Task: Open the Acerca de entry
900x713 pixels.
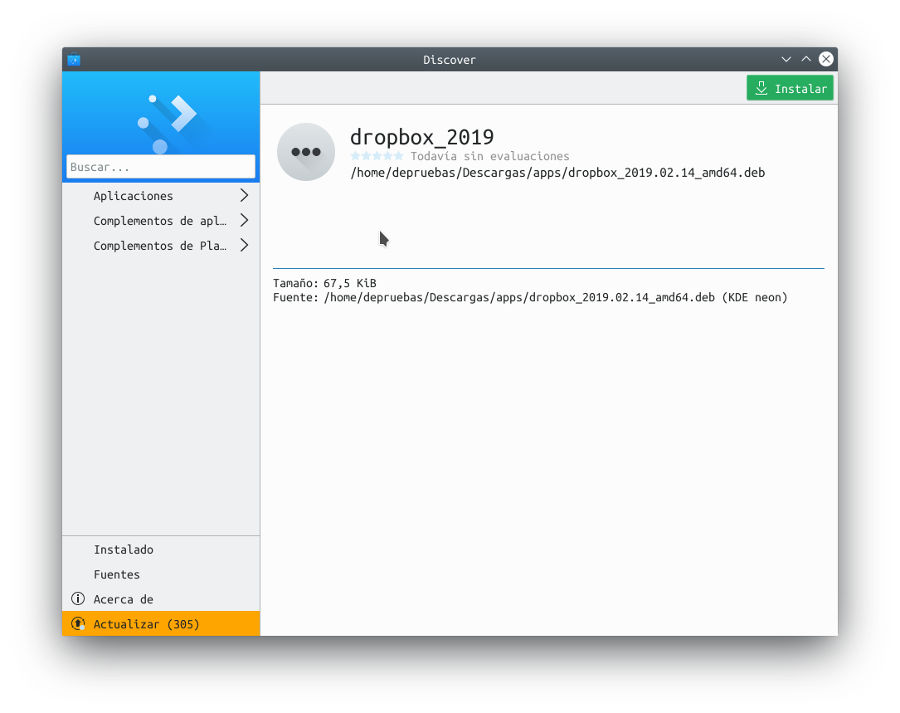Action: 161,599
